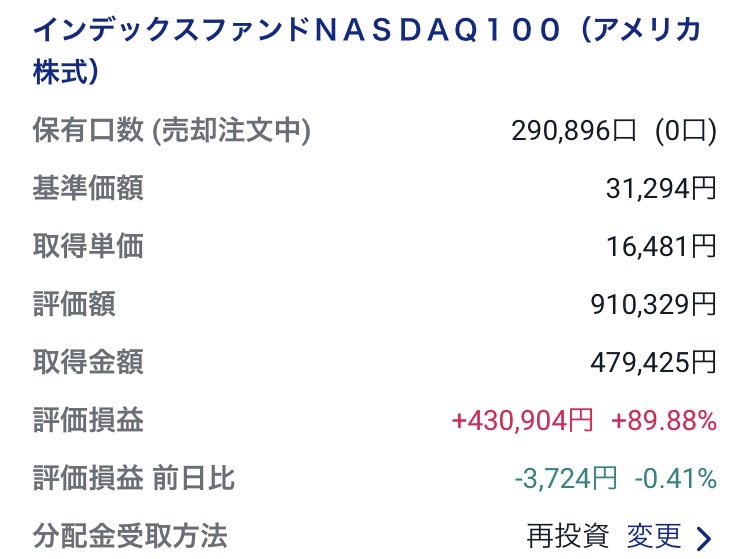Click the -0.41% daily change percentage
The image size is (750, 559).
tap(676, 478)
